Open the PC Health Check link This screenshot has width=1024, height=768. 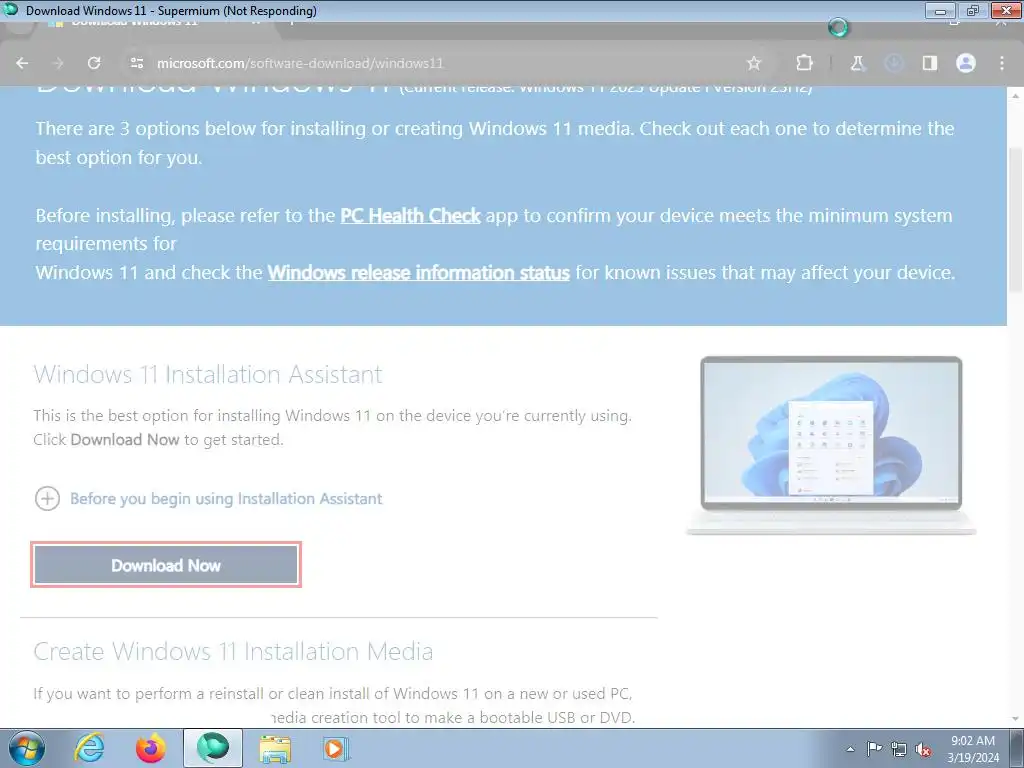[x=410, y=216]
